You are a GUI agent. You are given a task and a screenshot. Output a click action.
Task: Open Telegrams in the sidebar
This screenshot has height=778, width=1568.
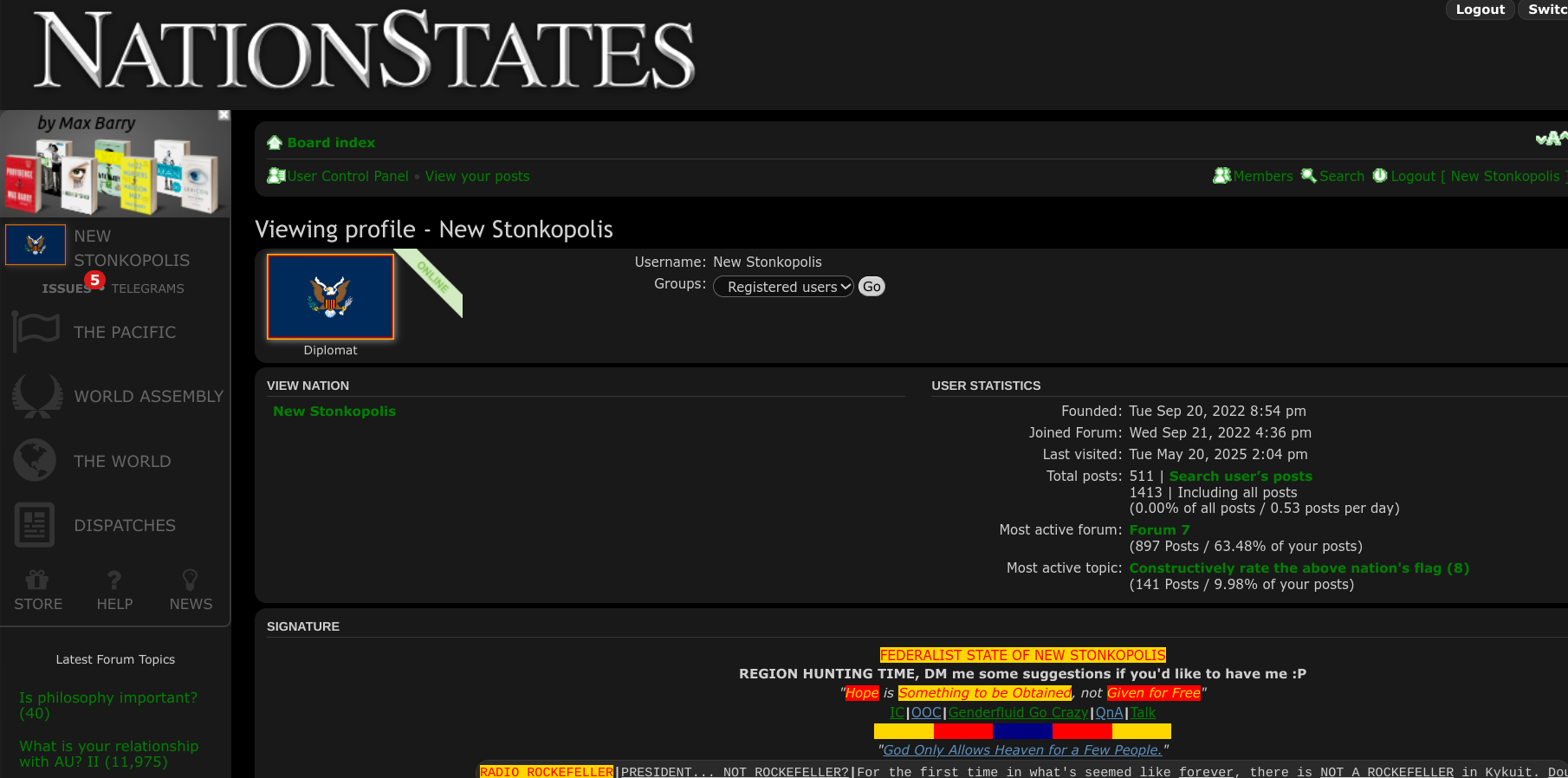[x=147, y=289]
